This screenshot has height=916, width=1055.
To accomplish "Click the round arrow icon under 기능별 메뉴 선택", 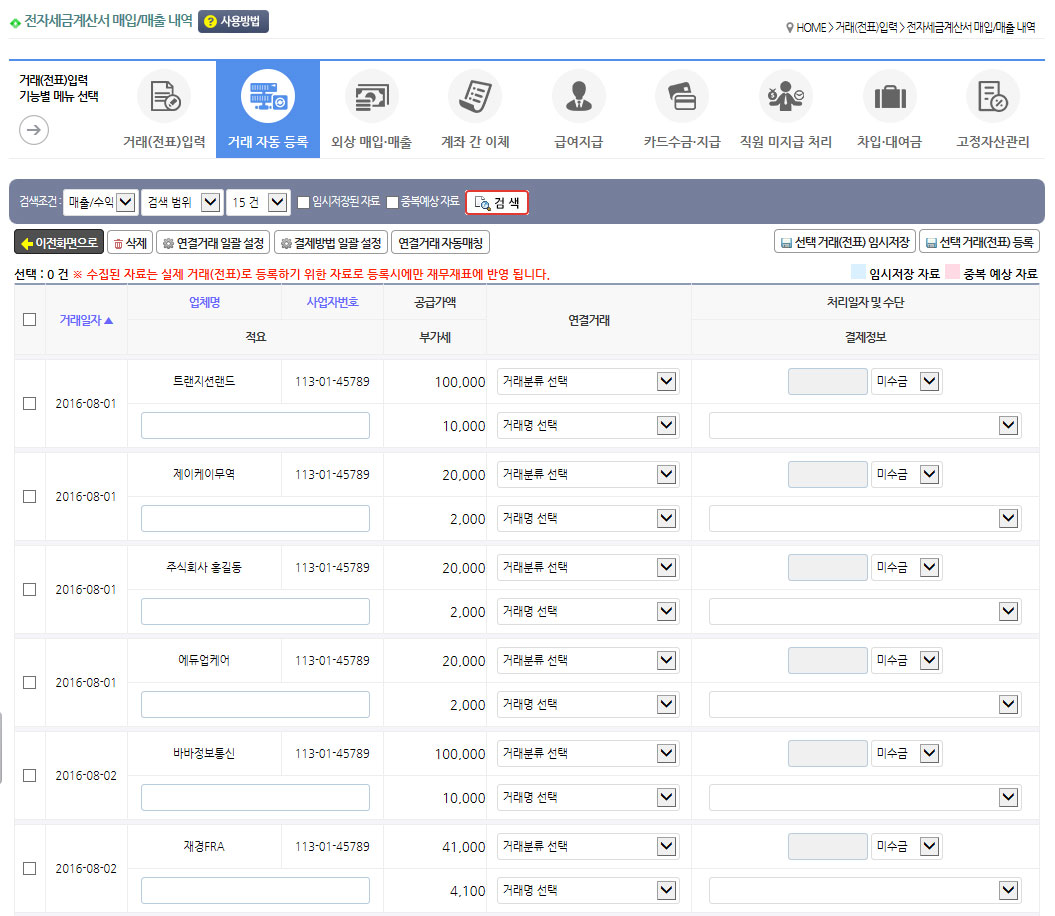I will 34,130.
